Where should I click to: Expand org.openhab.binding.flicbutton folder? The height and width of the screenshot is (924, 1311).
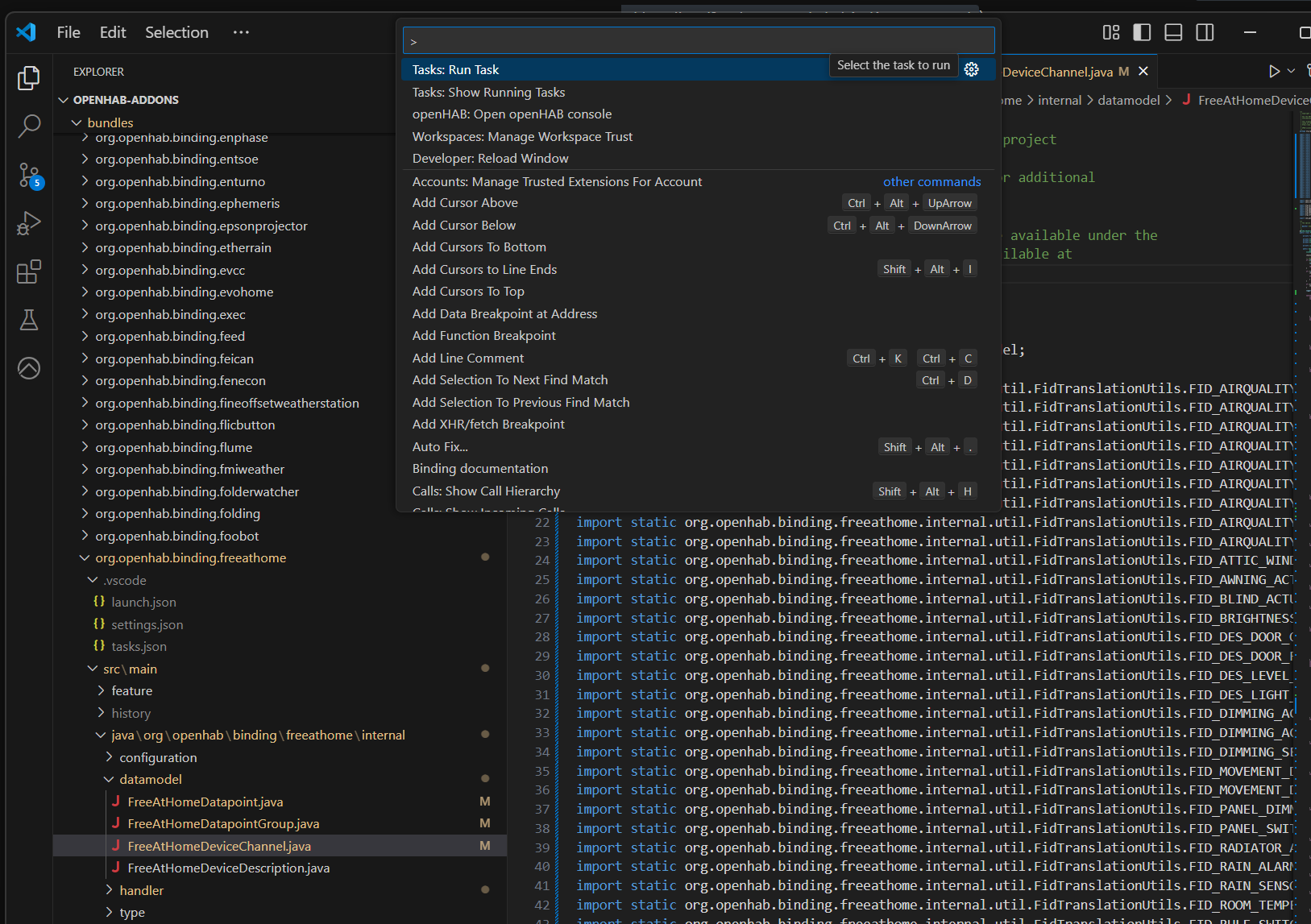185,425
